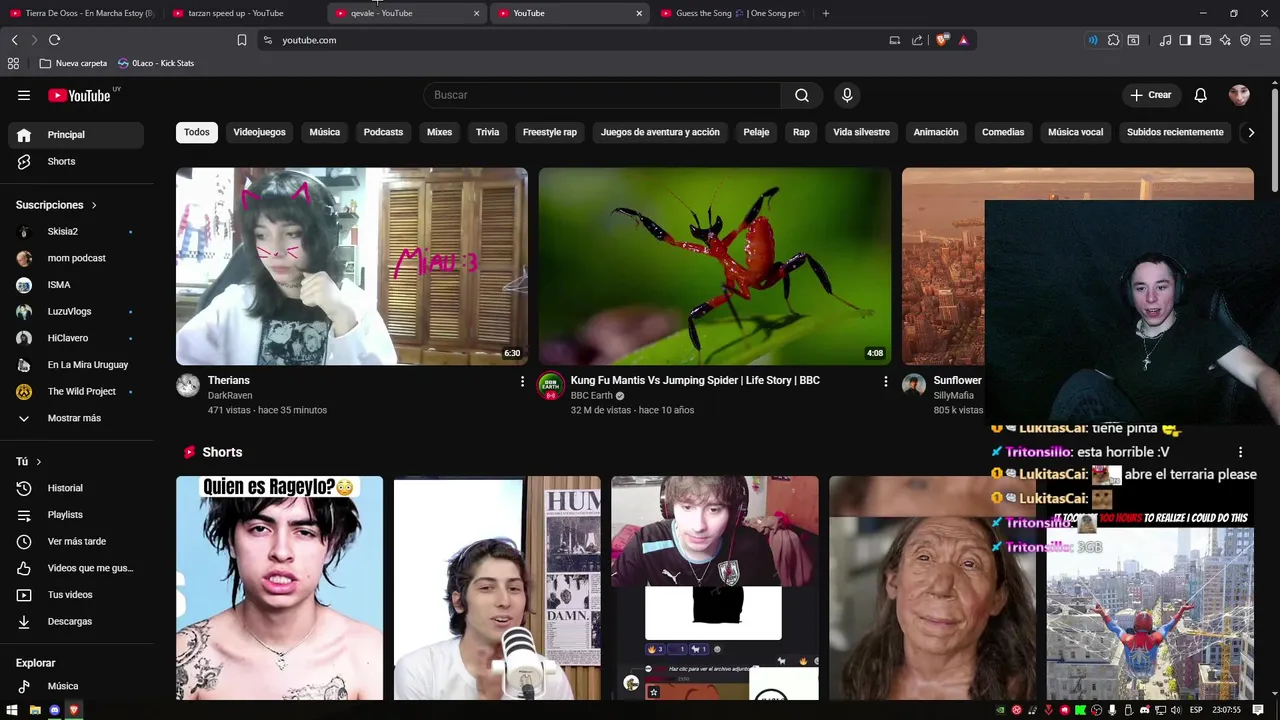This screenshot has height=720, width=1280.
Task: Play the Kung Fu Mantis video thumbnail
Action: (714, 266)
